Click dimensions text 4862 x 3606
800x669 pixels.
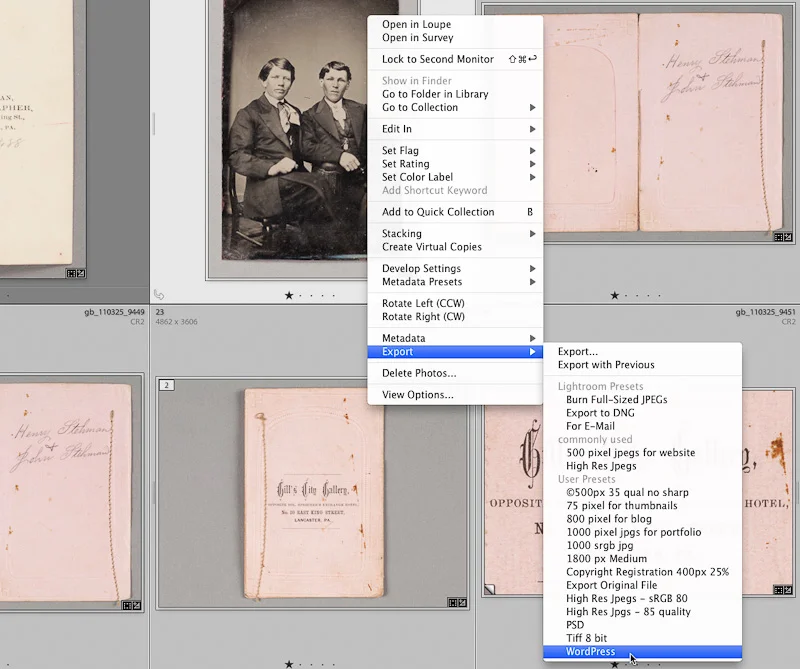point(177,321)
